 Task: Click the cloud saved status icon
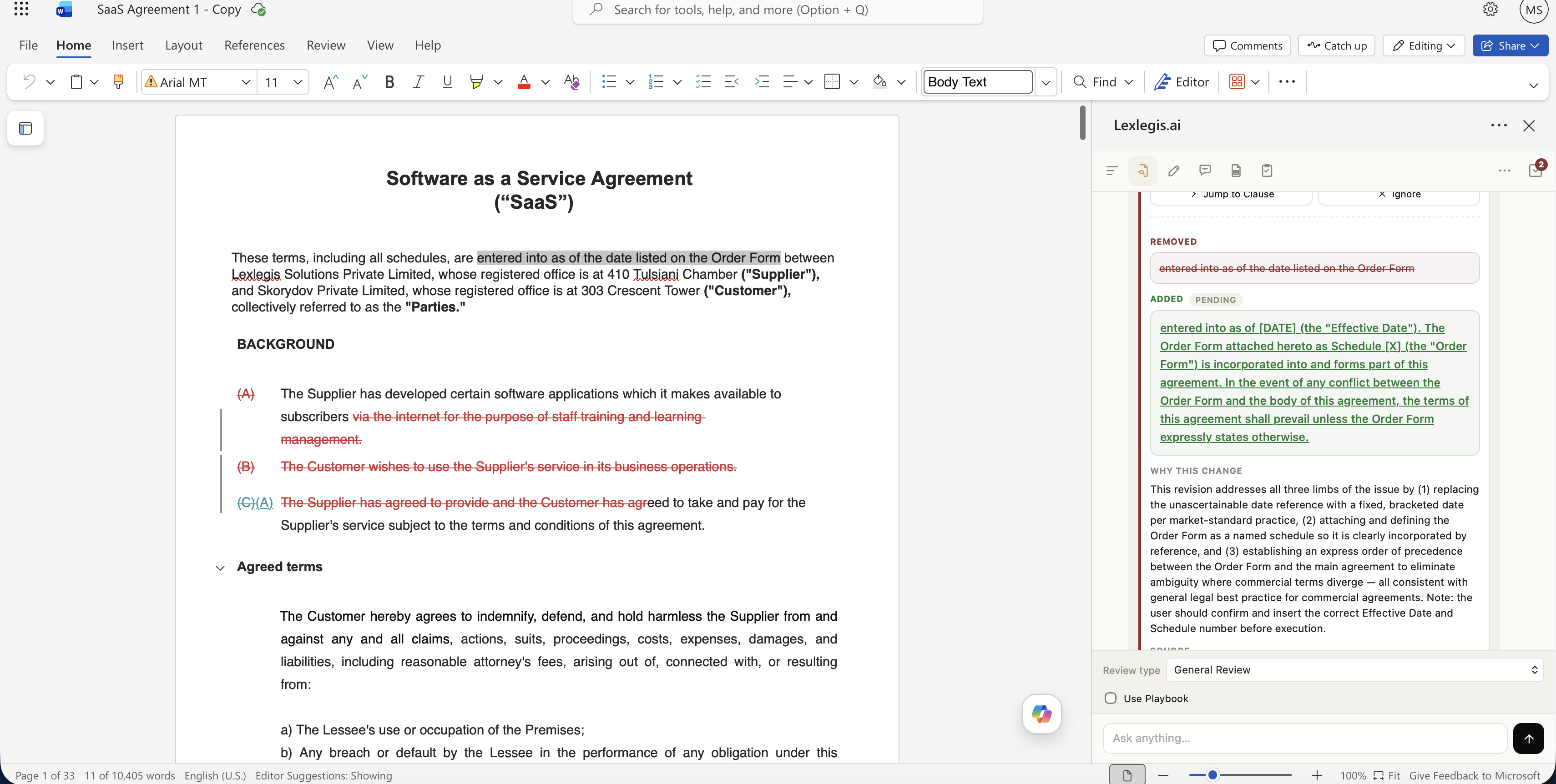[x=258, y=10]
